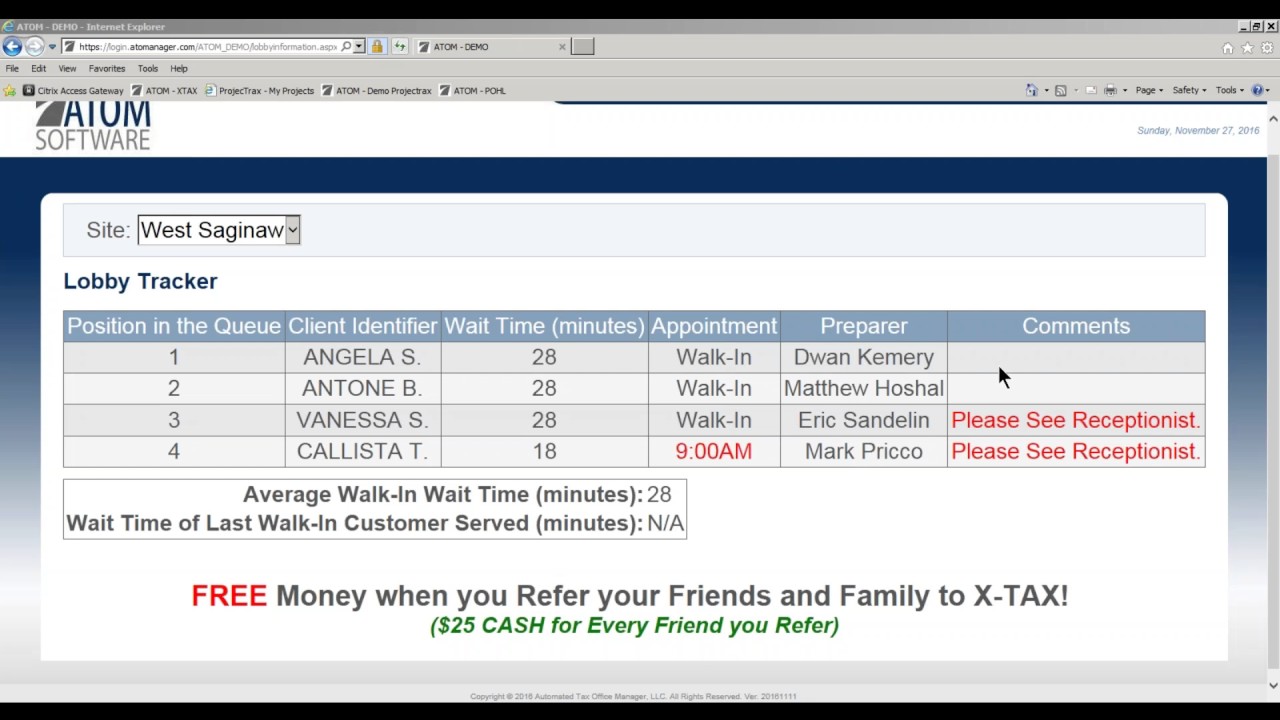Click the Read mail envelope icon

[x=1091, y=91]
